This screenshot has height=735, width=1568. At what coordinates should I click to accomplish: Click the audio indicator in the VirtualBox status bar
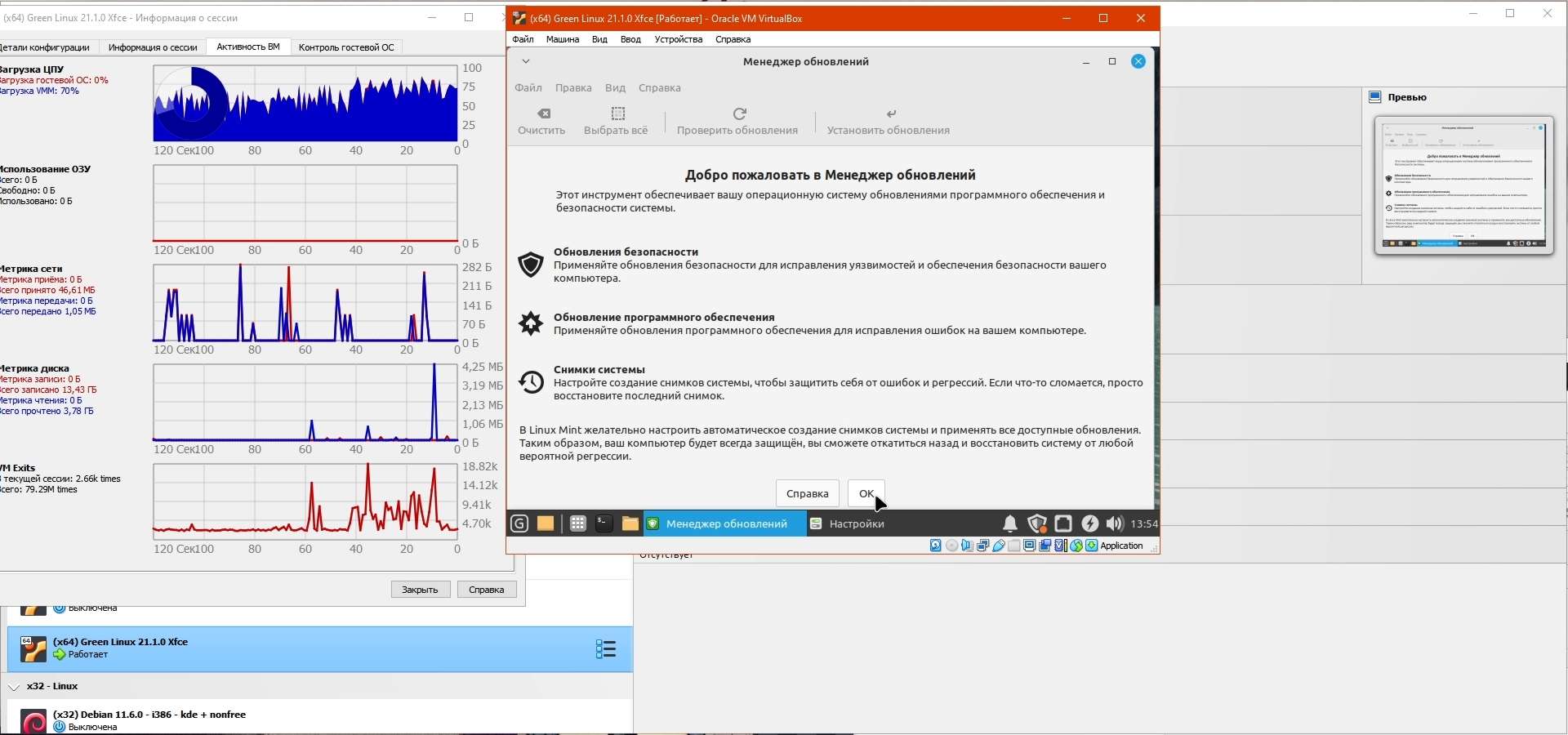point(967,546)
